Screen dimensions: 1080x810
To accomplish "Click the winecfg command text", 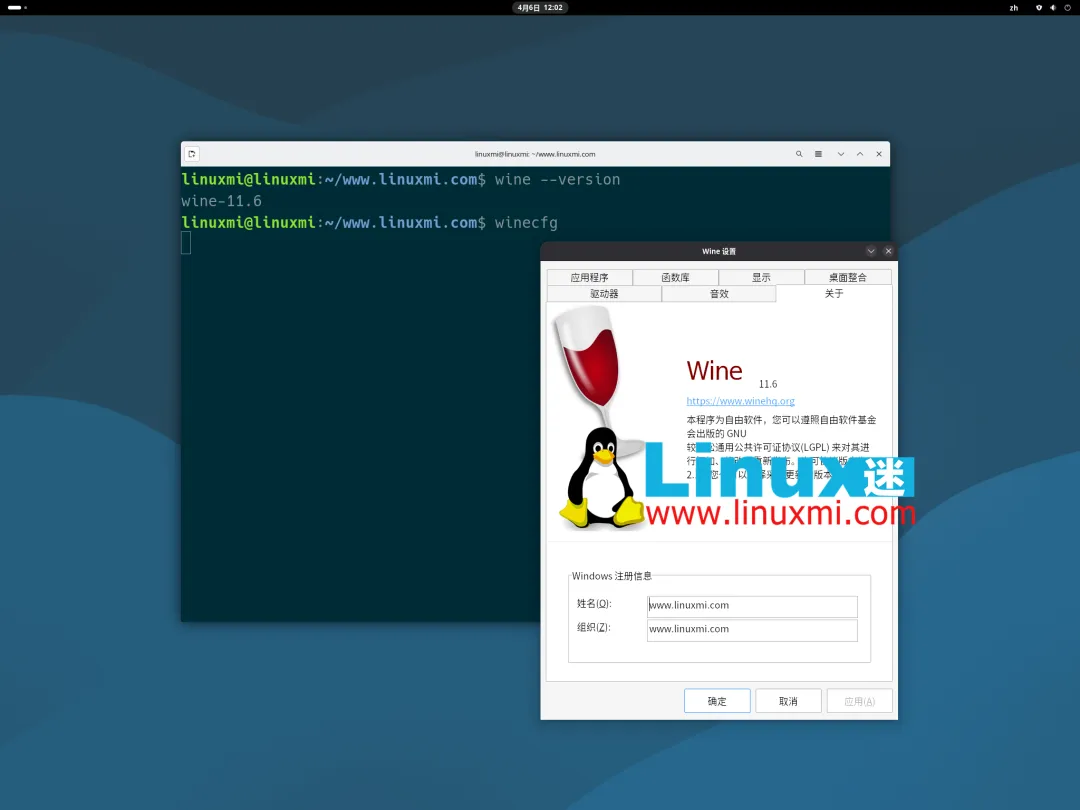I will tap(526, 222).
